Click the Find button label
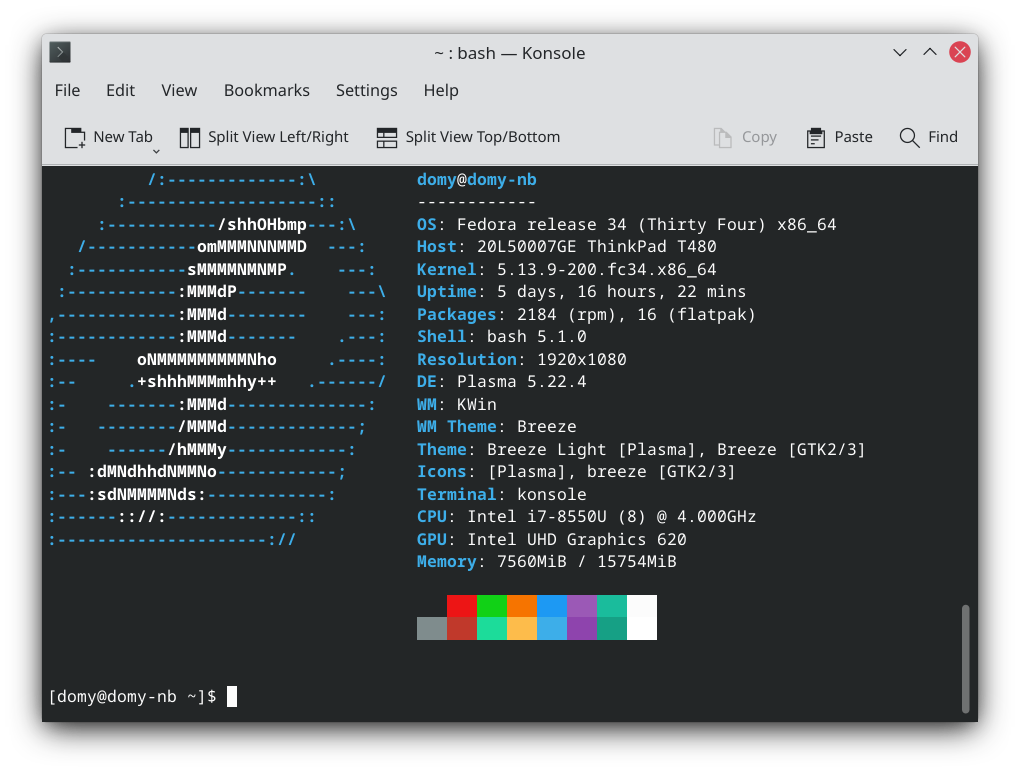 tap(943, 137)
